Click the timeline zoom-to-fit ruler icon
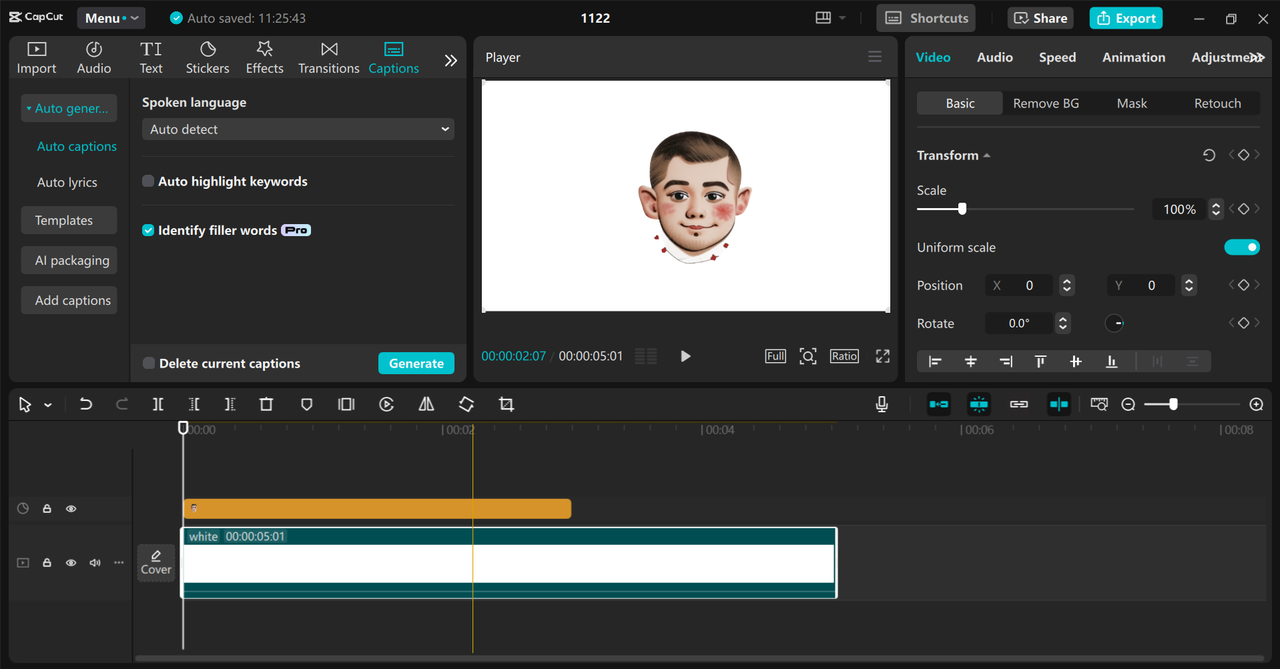This screenshot has width=1280, height=669. tap(1099, 404)
